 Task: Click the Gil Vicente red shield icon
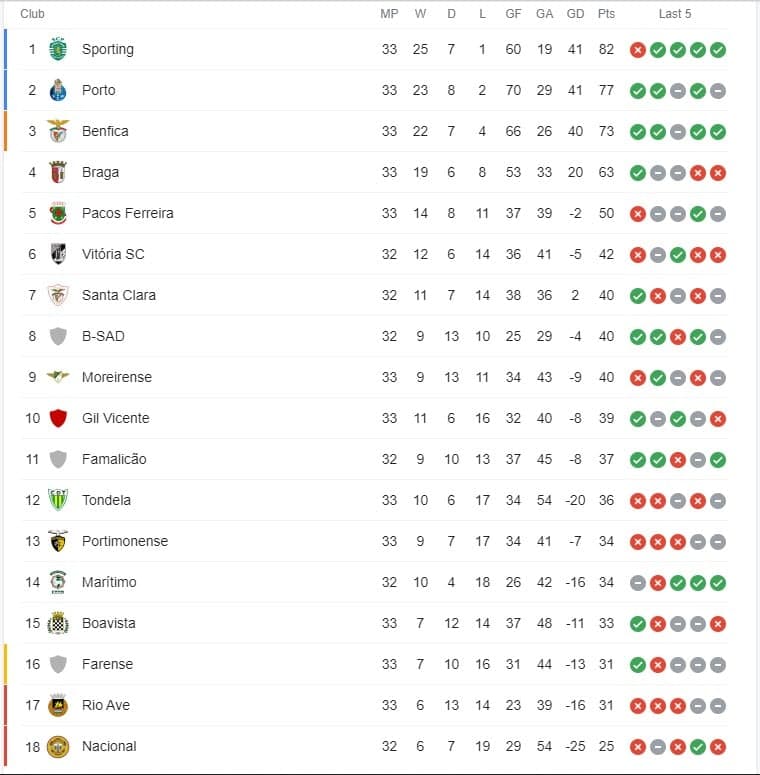pos(58,418)
